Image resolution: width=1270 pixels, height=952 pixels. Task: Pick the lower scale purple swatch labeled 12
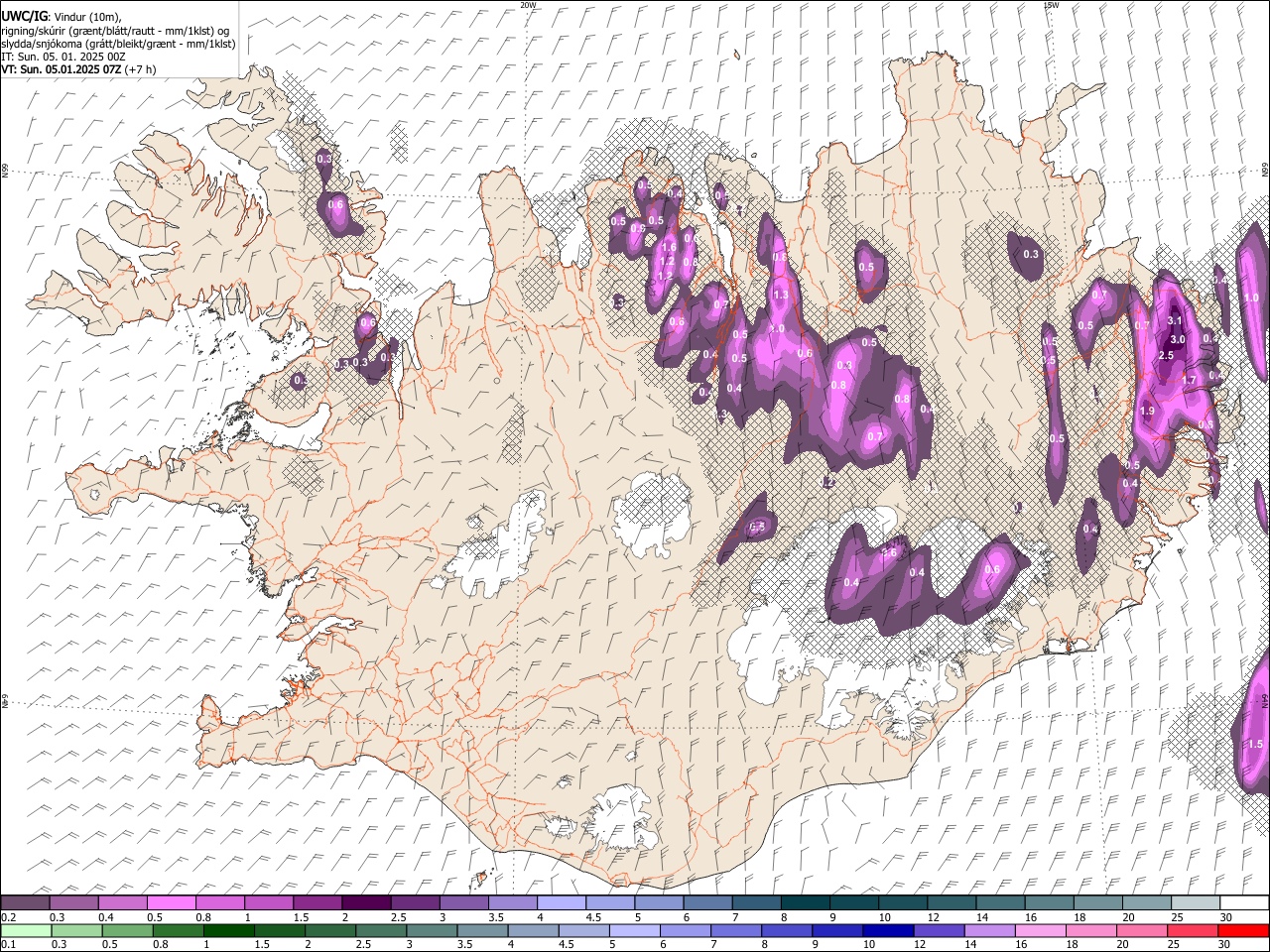(x=941, y=930)
